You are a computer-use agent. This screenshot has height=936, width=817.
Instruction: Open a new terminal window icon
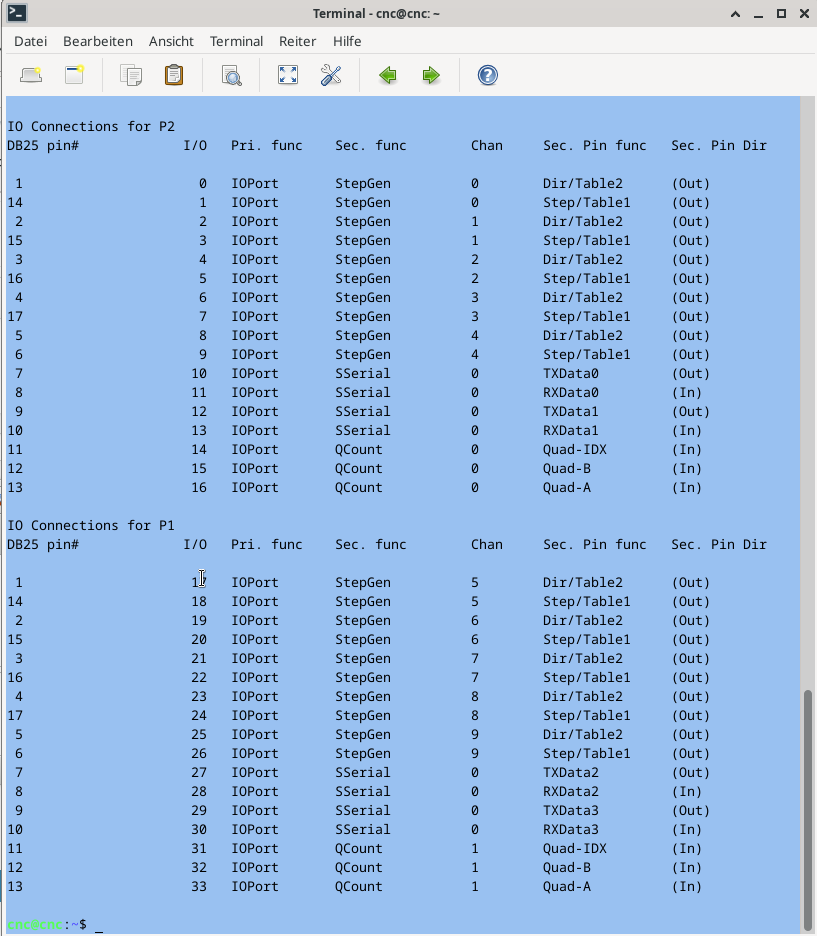click(75, 75)
